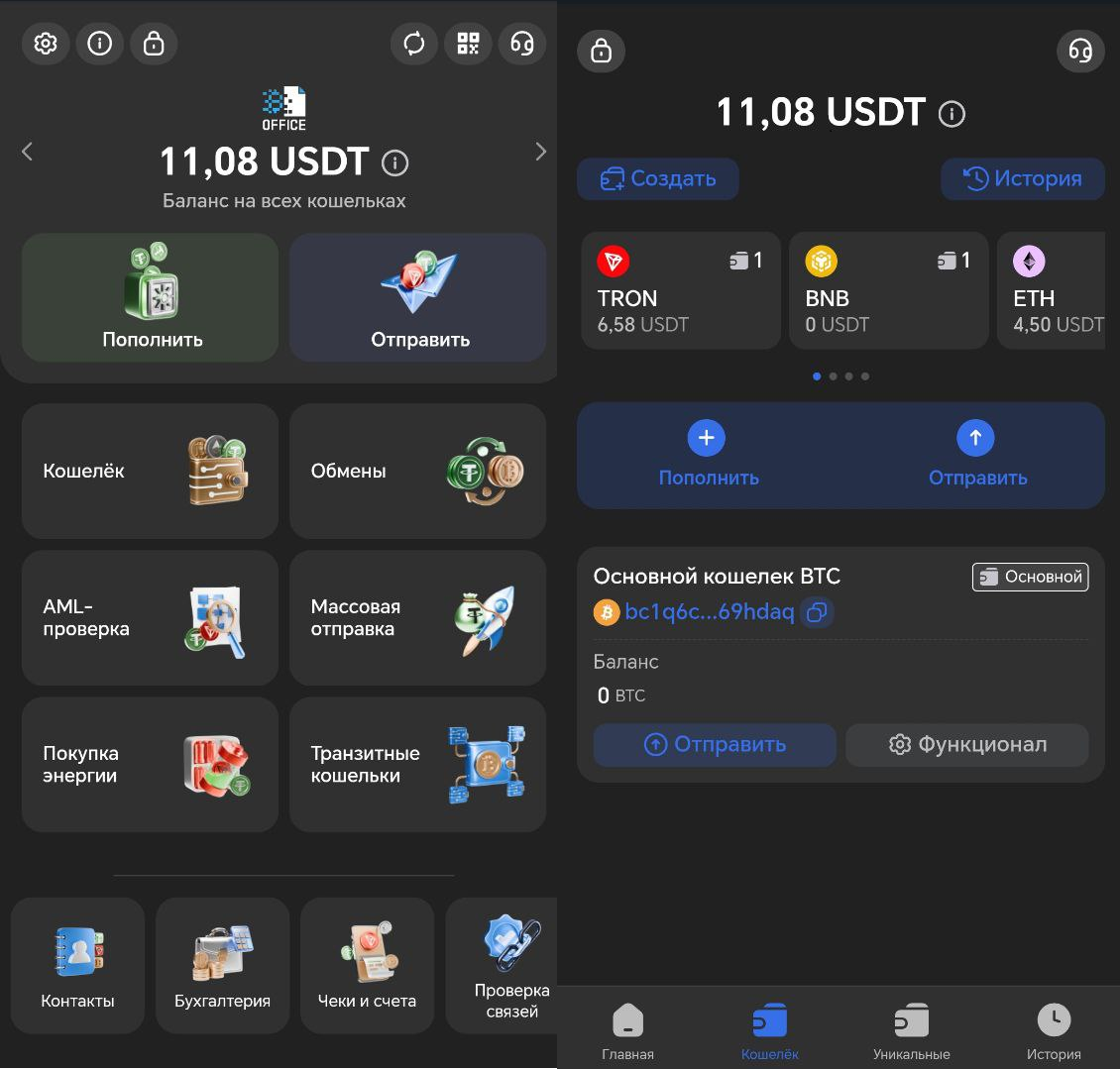
Task: Open the Покупка энергии section
Action: coord(149,764)
